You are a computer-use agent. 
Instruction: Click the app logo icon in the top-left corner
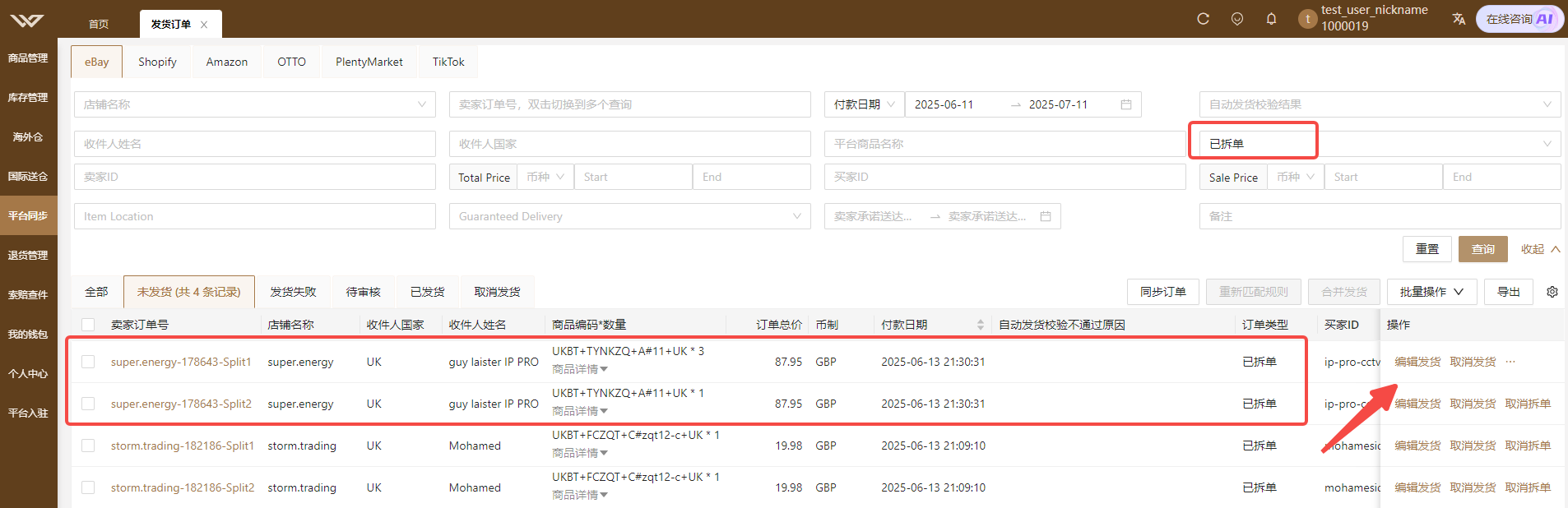click(x=28, y=19)
